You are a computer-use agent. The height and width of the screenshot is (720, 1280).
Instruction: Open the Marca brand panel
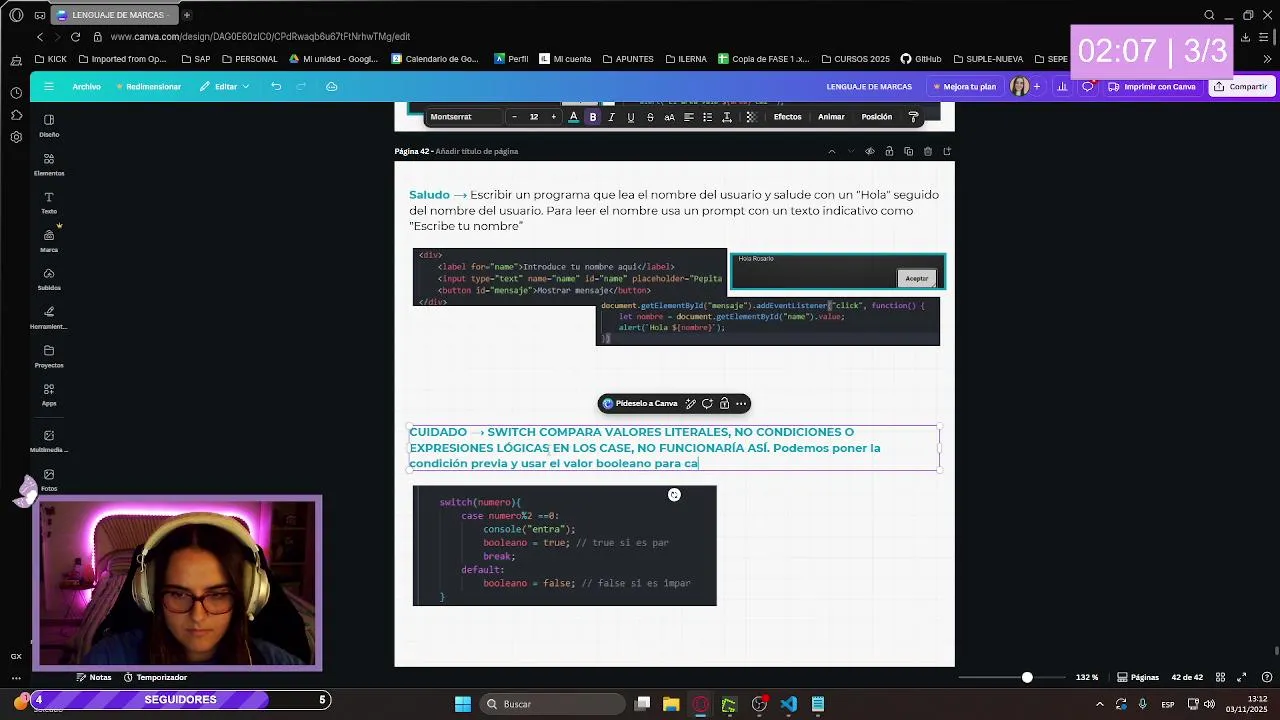[x=49, y=241]
